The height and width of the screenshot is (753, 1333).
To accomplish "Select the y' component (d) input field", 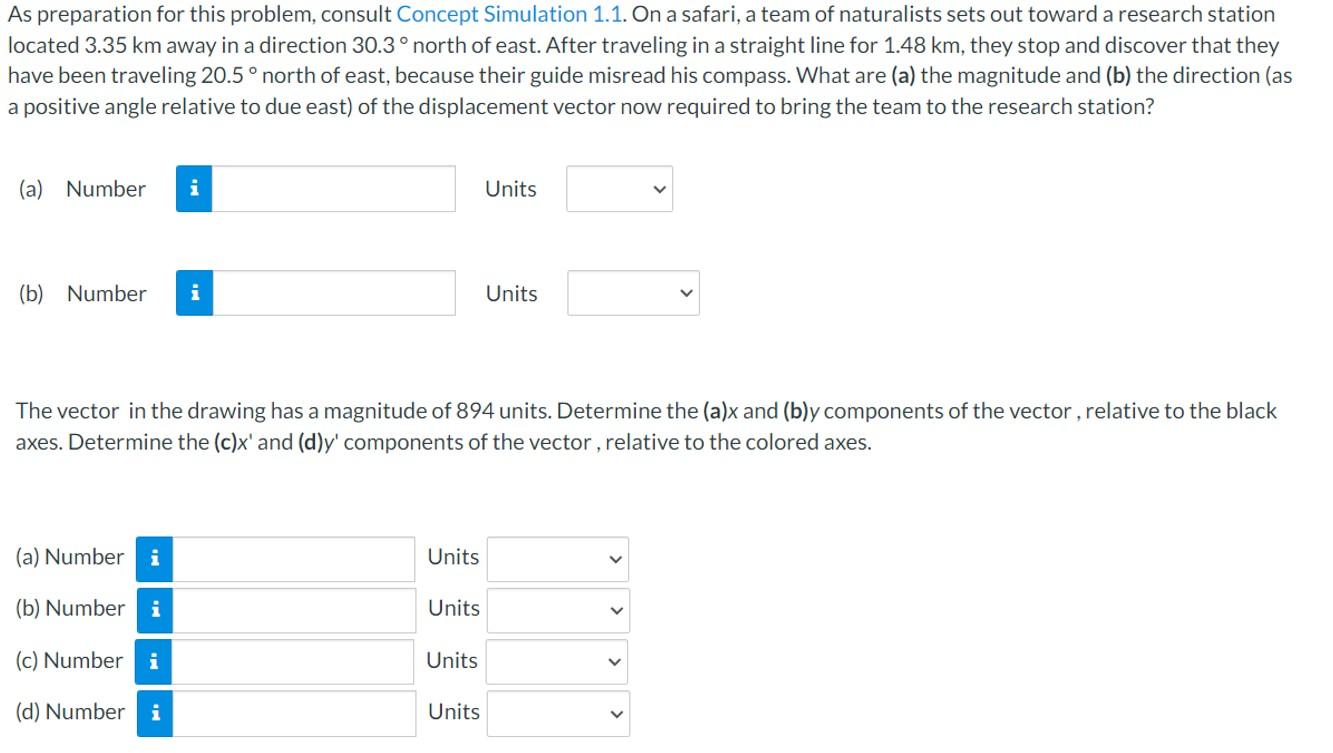I will coord(293,713).
